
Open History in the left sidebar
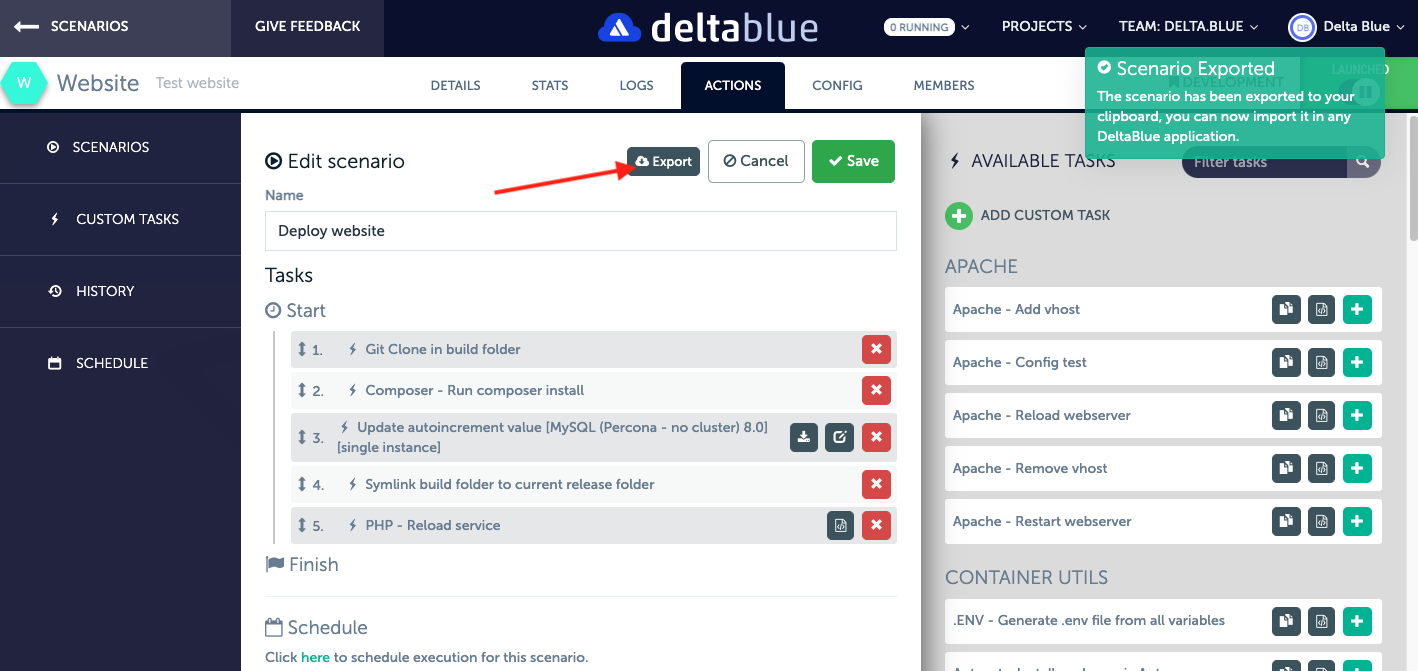(x=105, y=291)
